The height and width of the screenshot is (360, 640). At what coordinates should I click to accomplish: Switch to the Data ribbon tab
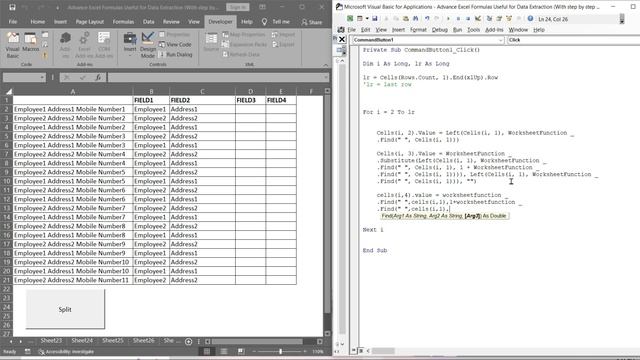149,22
